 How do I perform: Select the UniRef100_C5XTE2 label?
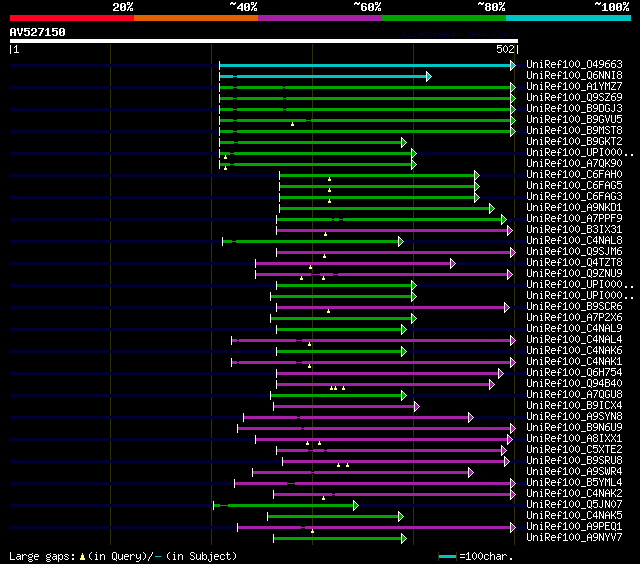click(574, 450)
